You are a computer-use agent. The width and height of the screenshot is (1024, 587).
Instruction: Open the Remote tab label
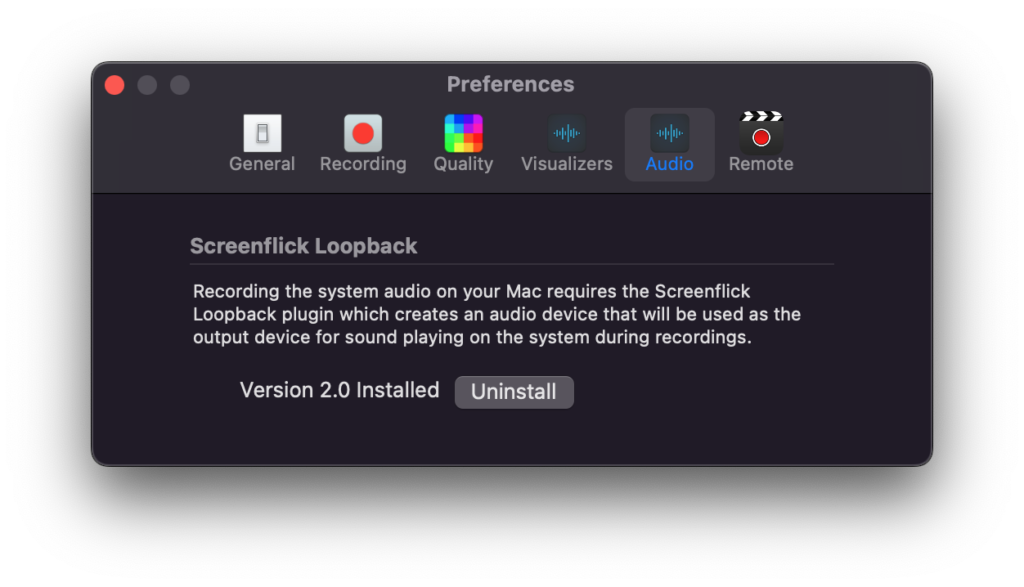point(761,164)
